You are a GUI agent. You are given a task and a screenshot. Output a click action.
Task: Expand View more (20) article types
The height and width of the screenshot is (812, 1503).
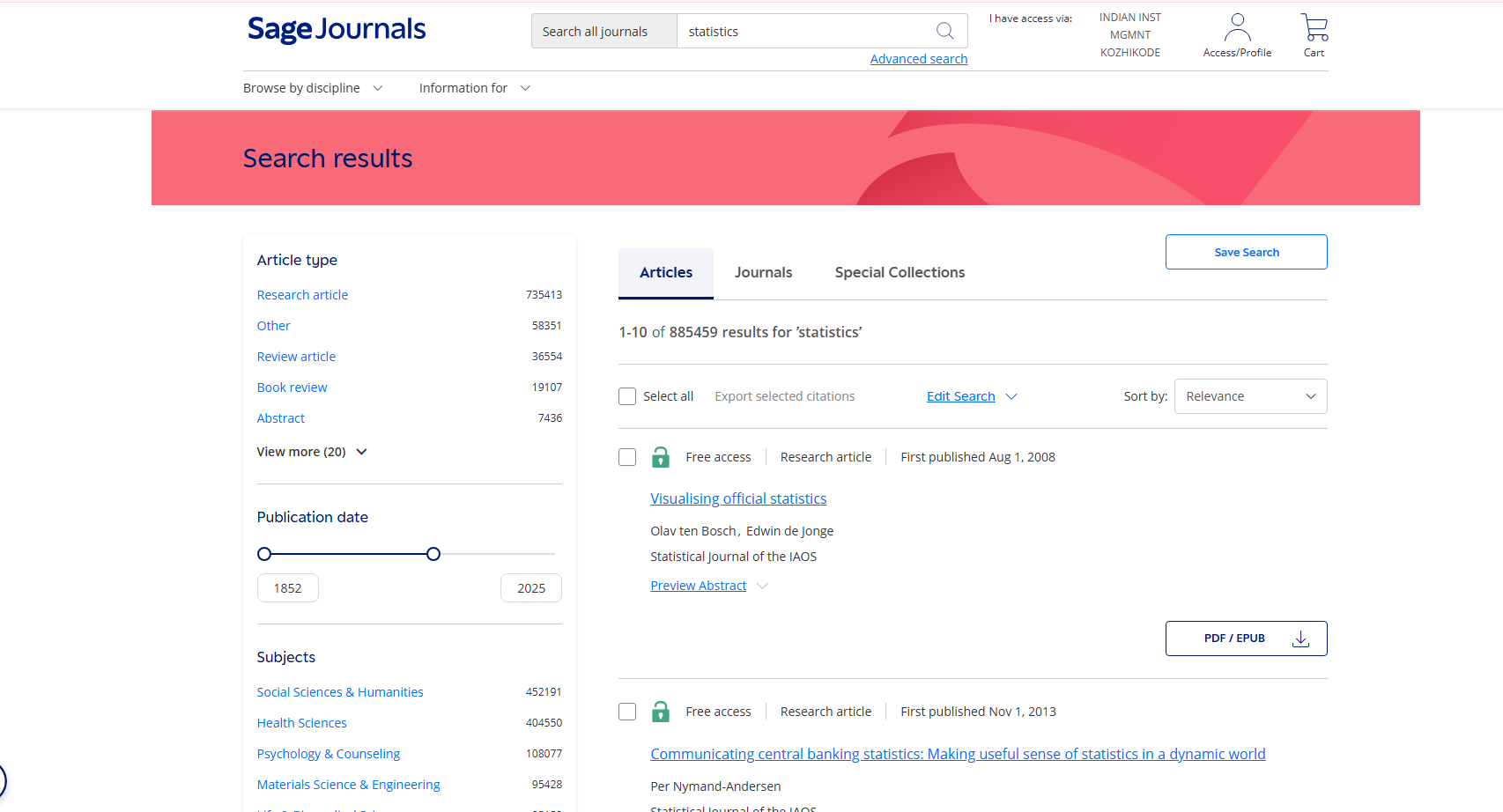pos(311,452)
